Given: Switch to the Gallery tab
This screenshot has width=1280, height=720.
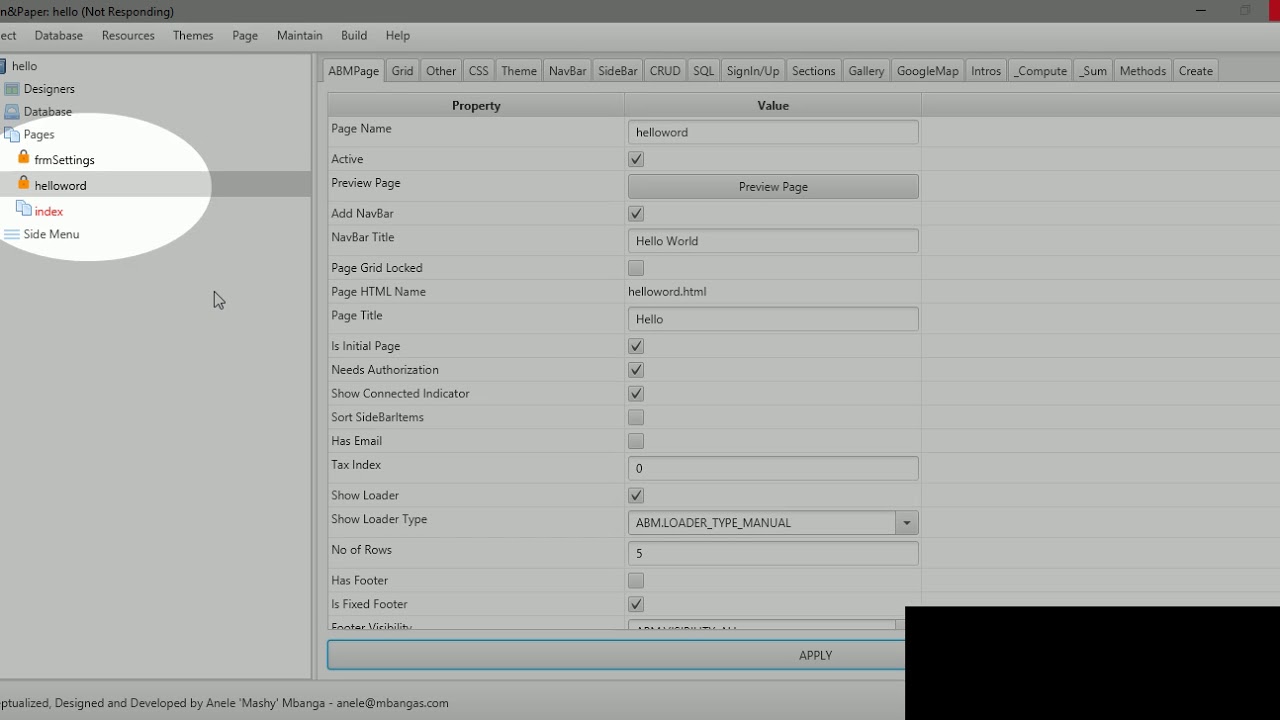Looking at the screenshot, I should coord(866,71).
